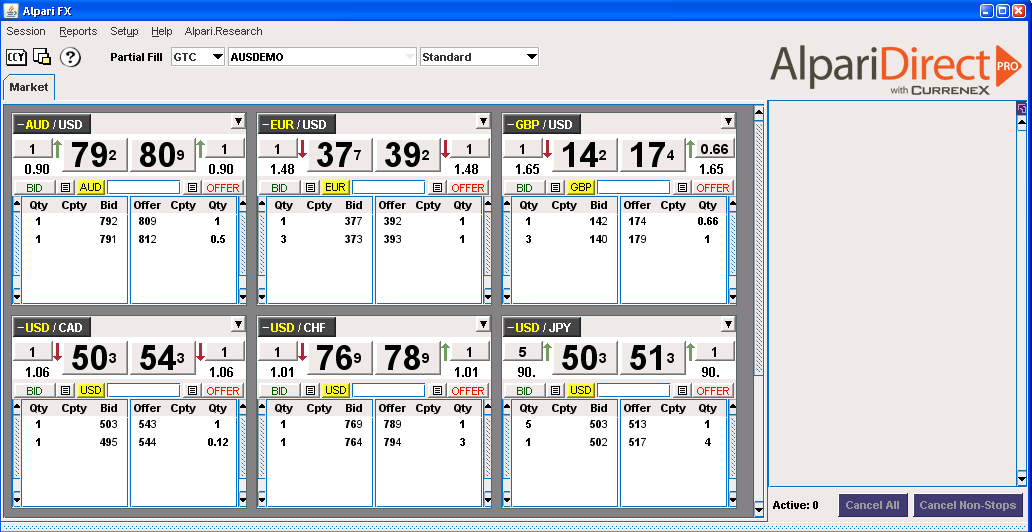
Task: Open the question mark help icon
Action: [70, 57]
